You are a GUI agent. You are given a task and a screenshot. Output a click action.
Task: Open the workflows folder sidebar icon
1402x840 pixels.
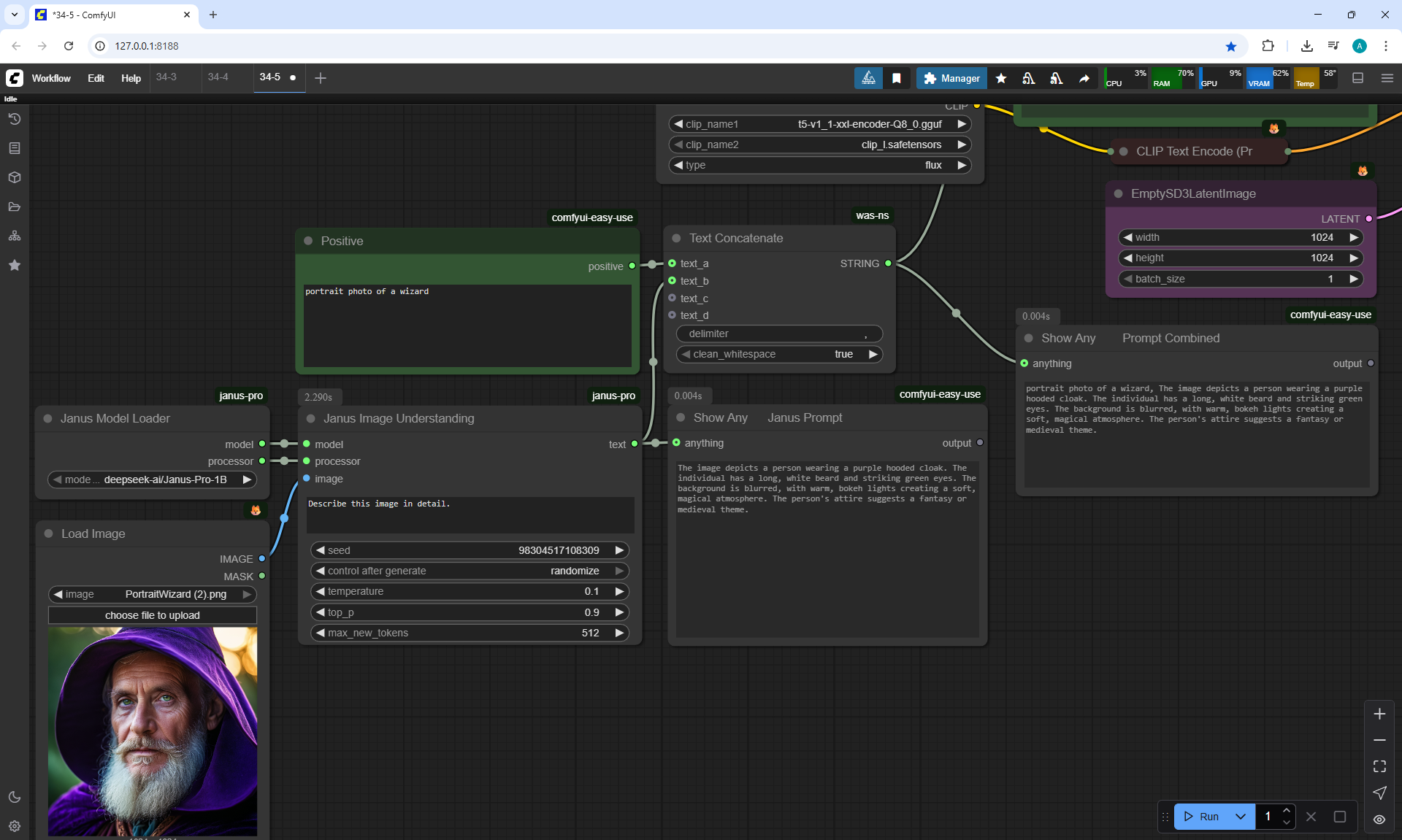[14, 207]
